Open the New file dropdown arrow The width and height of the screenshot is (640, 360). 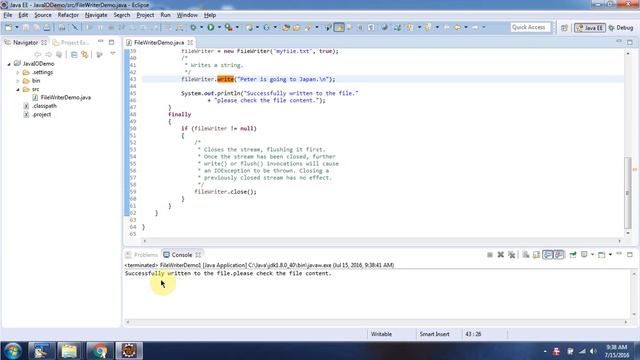click(x=17, y=27)
